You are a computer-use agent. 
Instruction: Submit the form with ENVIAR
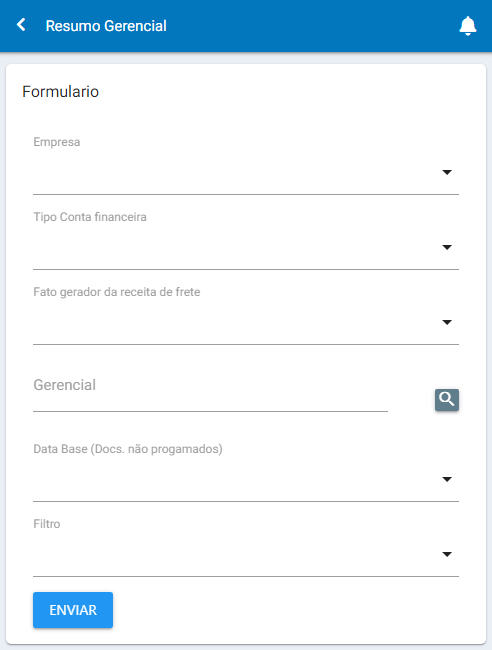coord(73,610)
